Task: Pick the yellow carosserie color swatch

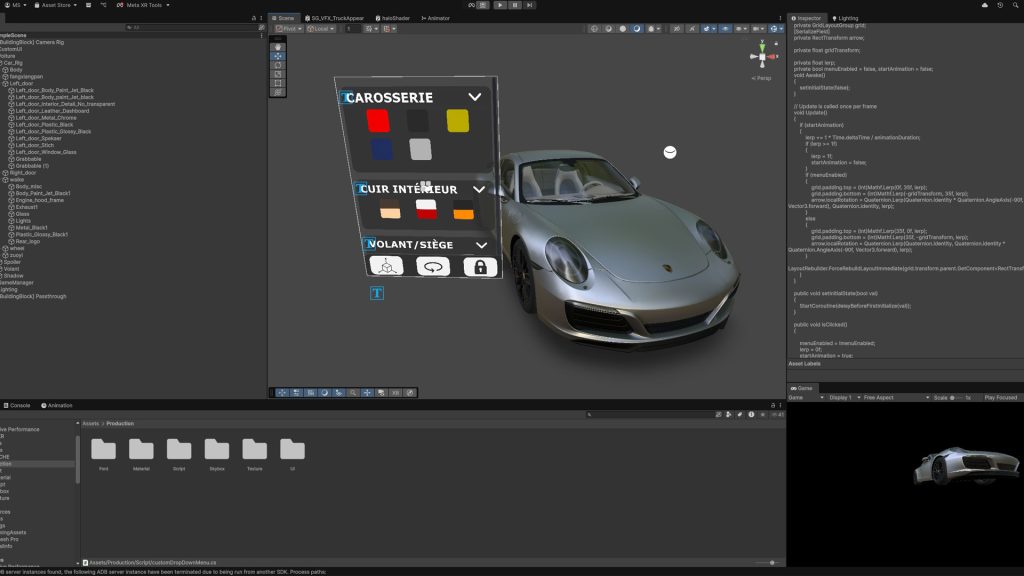Action: 458,121
